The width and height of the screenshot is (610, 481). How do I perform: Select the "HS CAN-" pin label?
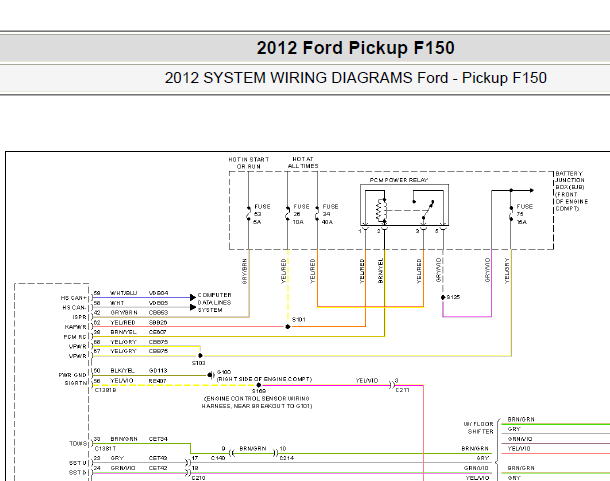74,307
